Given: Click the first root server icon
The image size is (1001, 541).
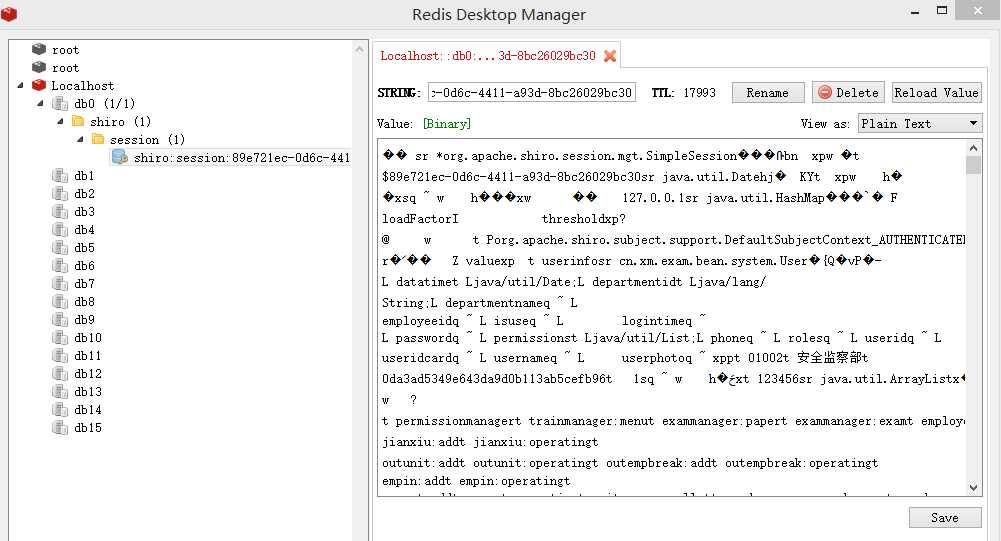Looking at the screenshot, I should [x=39, y=49].
